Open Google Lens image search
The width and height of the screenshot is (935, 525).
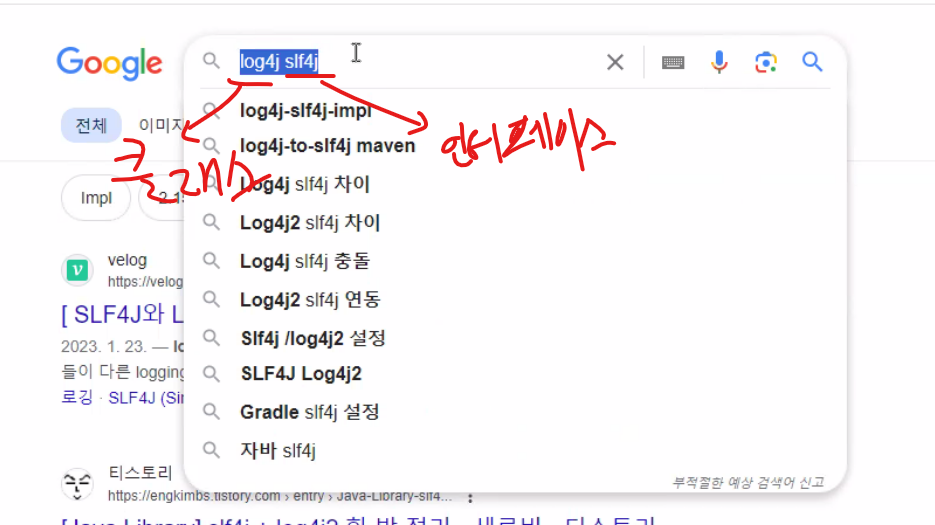766,62
